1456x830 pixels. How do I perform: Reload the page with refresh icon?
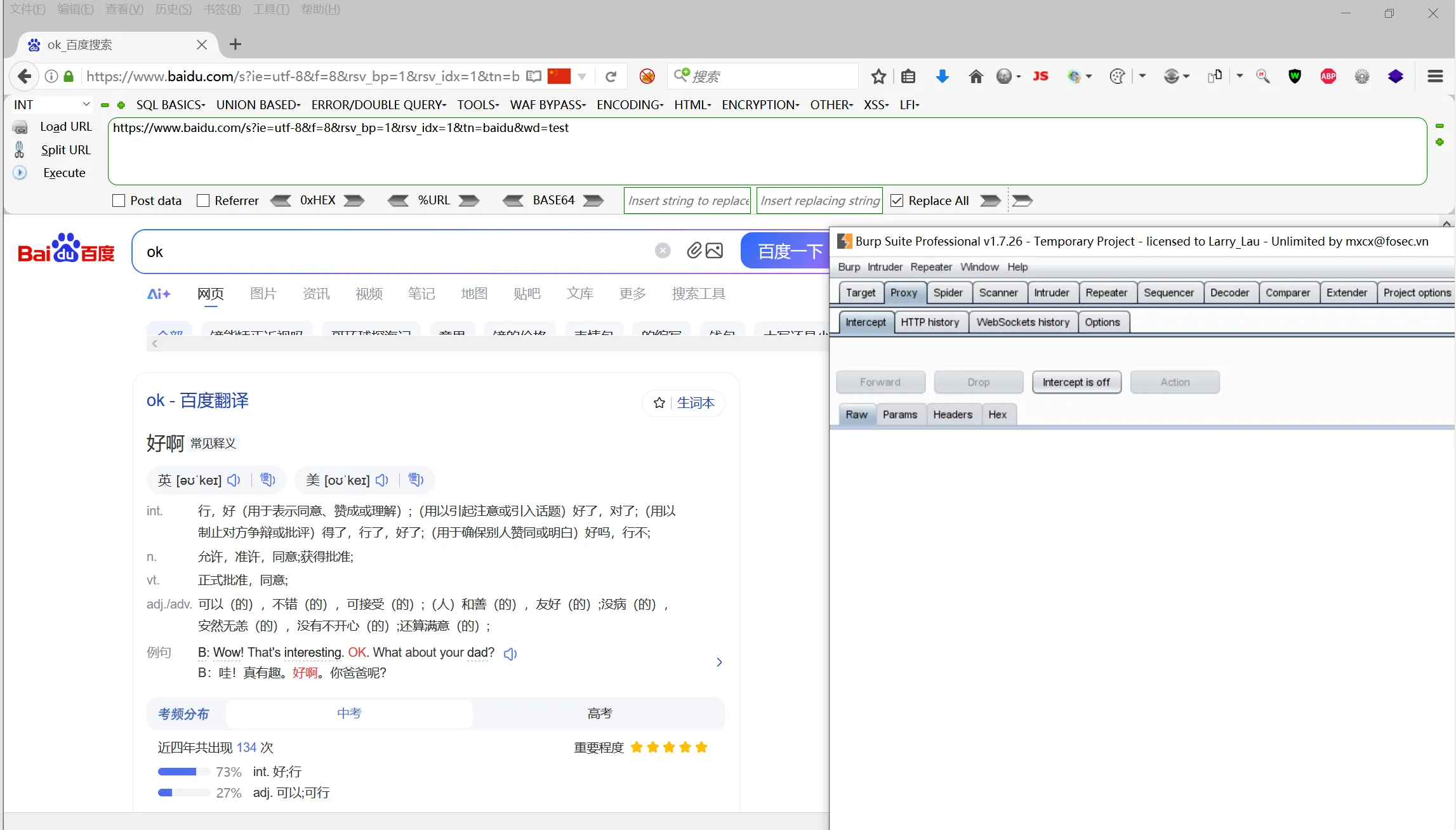pyautogui.click(x=611, y=76)
